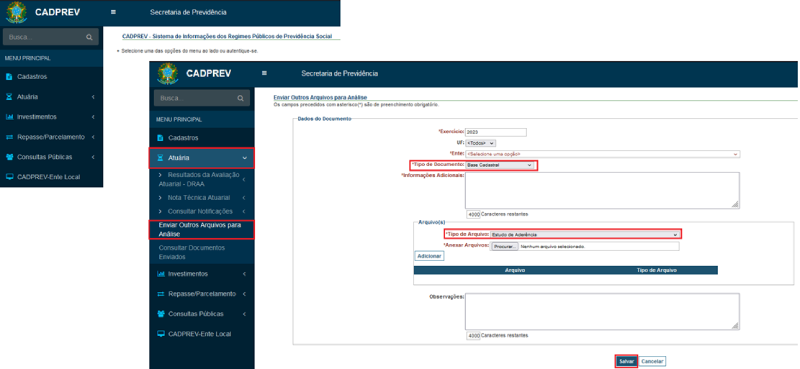Expand Nota Técnica Atuarial chevron
This screenshot has height=369, width=800.
pos(244,198)
